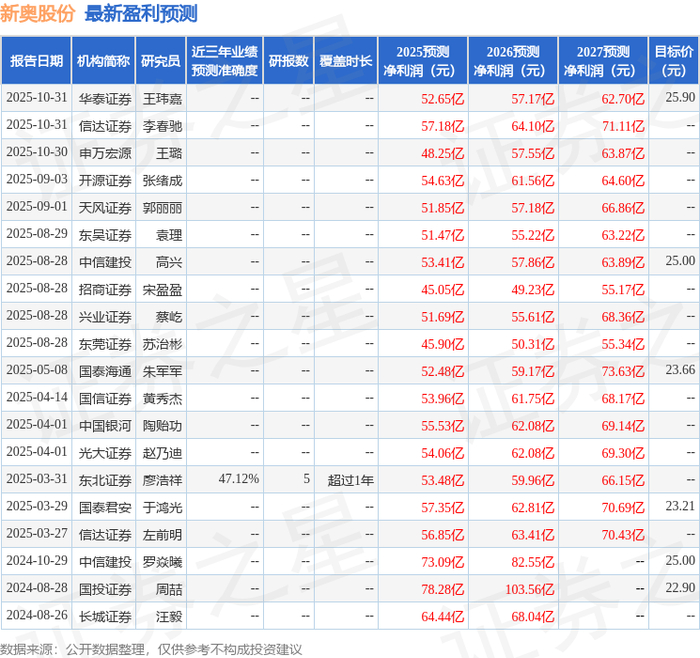The height and width of the screenshot is (658, 700).
Task: Click researcher name 黄秀杰
Action: point(162,399)
